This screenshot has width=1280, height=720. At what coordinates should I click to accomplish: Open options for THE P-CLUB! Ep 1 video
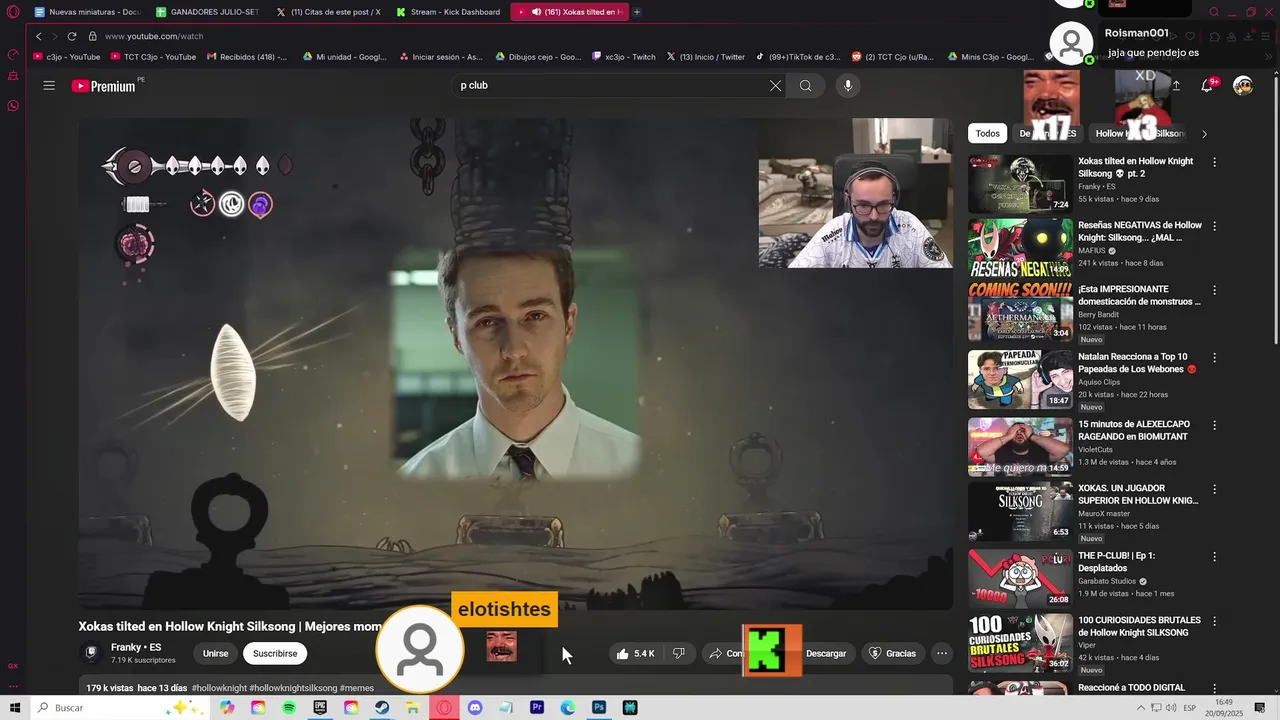click(x=1215, y=556)
